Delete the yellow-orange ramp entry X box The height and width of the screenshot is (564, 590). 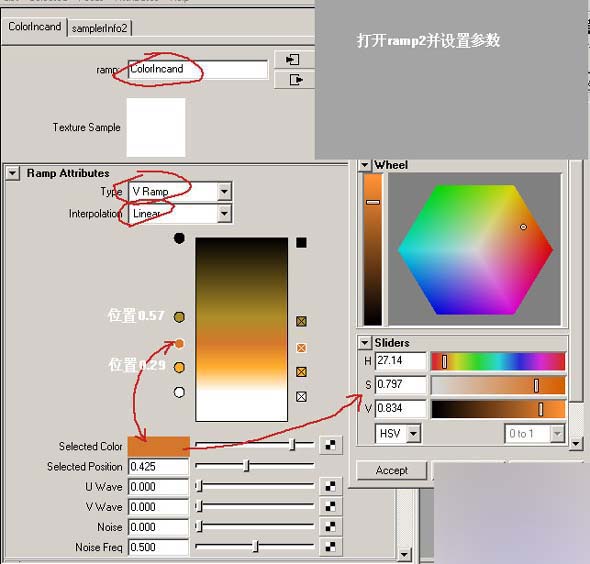pyautogui.click(x=301, y=372)
